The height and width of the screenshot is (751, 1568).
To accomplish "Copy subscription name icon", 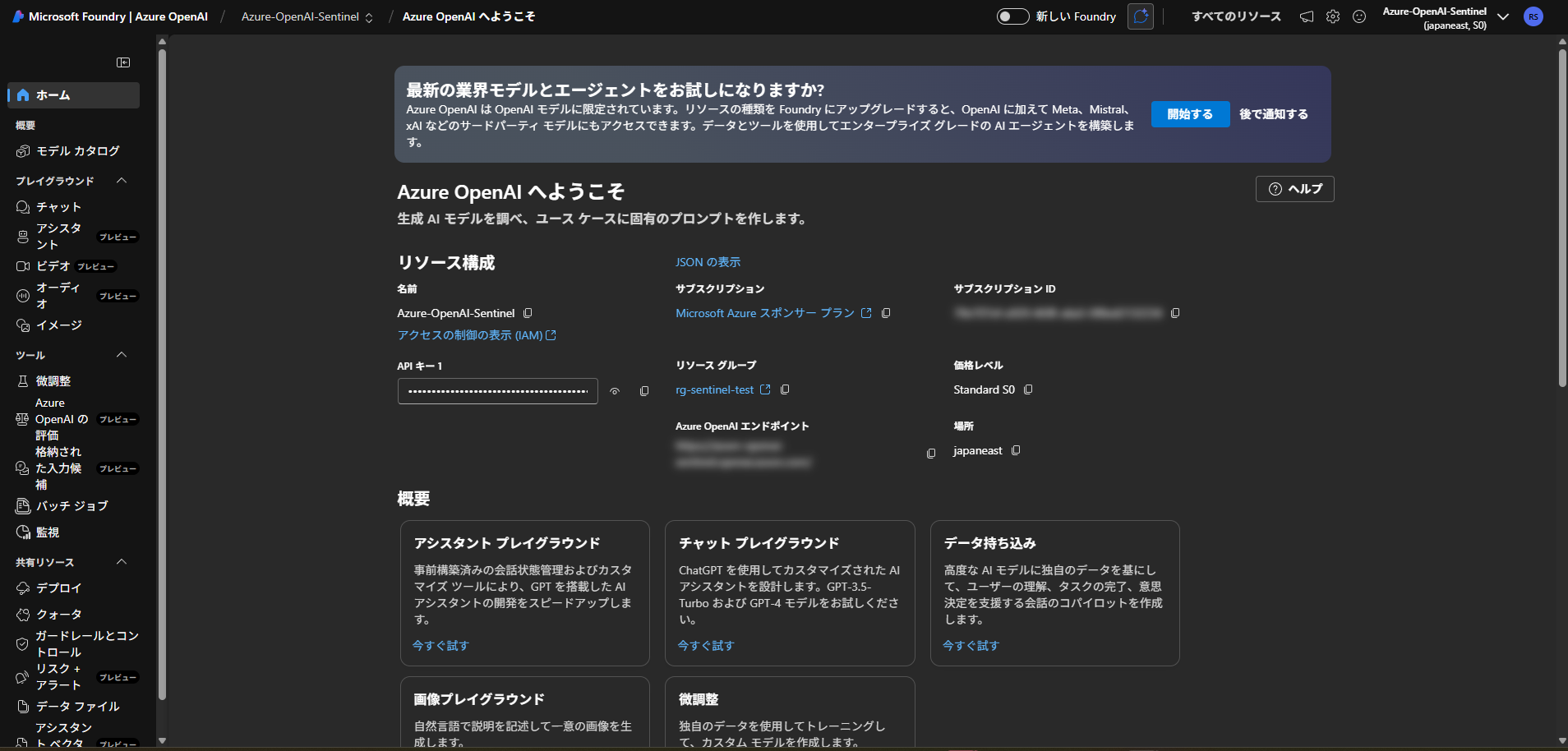I will coord(886,313).
